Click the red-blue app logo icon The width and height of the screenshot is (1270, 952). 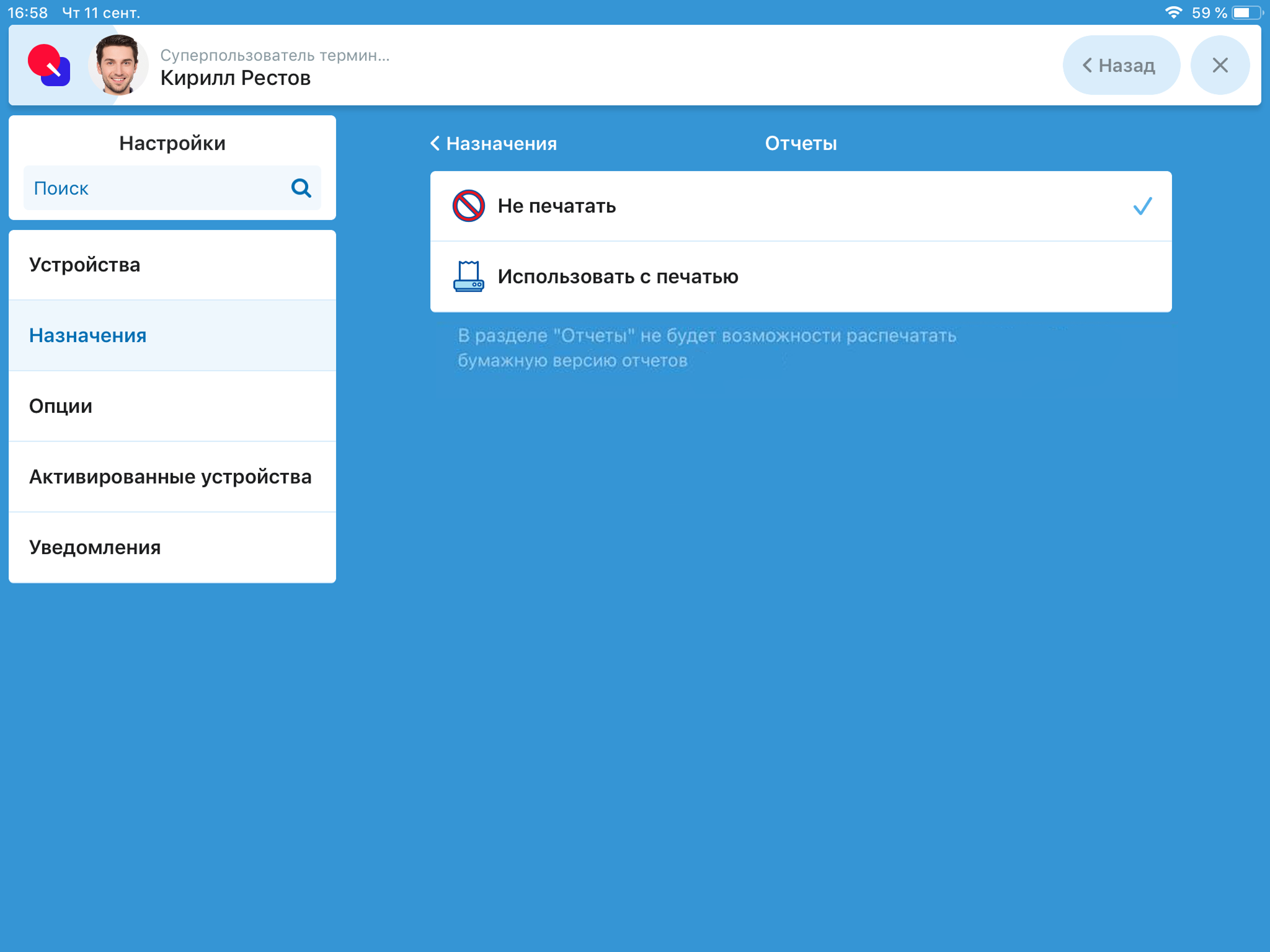pos(49,65)
